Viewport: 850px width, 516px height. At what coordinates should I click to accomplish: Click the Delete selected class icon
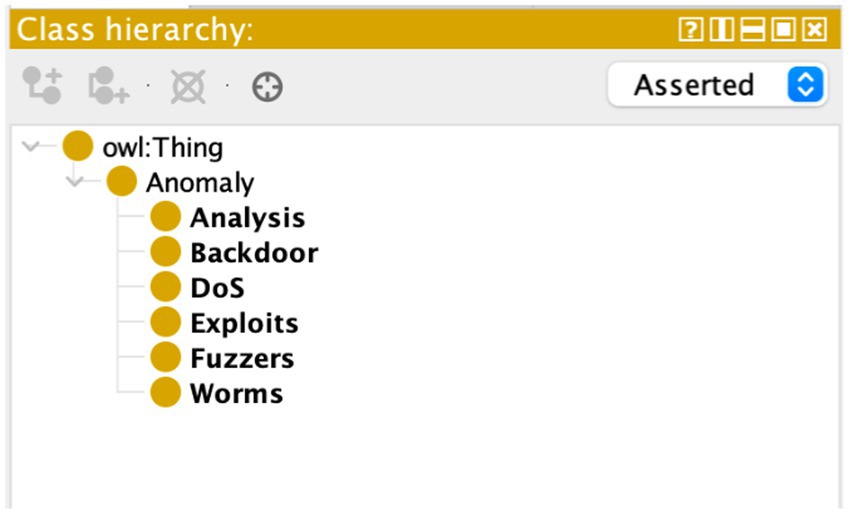point(186,87)
